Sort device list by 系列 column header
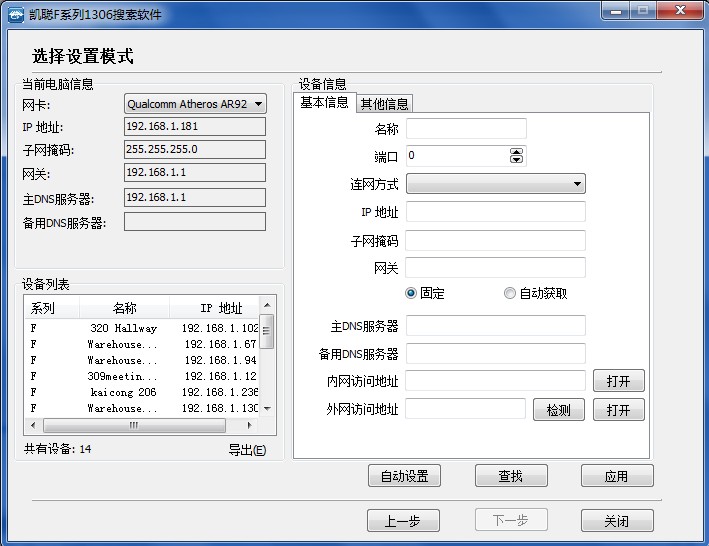The image size is (709, 546). 52,308
